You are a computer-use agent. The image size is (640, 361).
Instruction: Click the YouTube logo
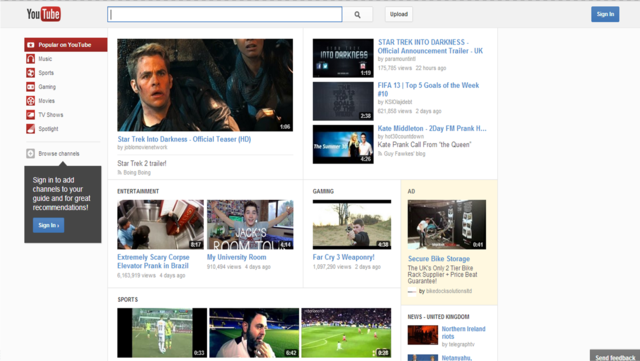click(x=44, y=14)
